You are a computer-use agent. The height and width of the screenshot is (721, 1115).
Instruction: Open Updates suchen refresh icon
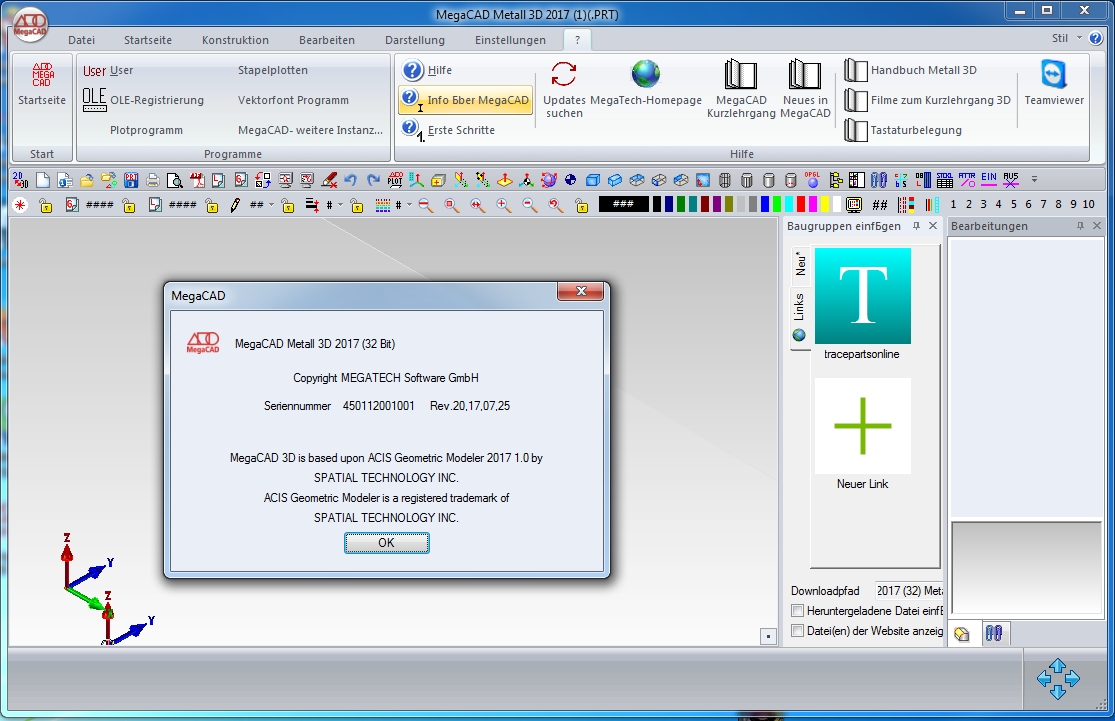click(564, 88)
